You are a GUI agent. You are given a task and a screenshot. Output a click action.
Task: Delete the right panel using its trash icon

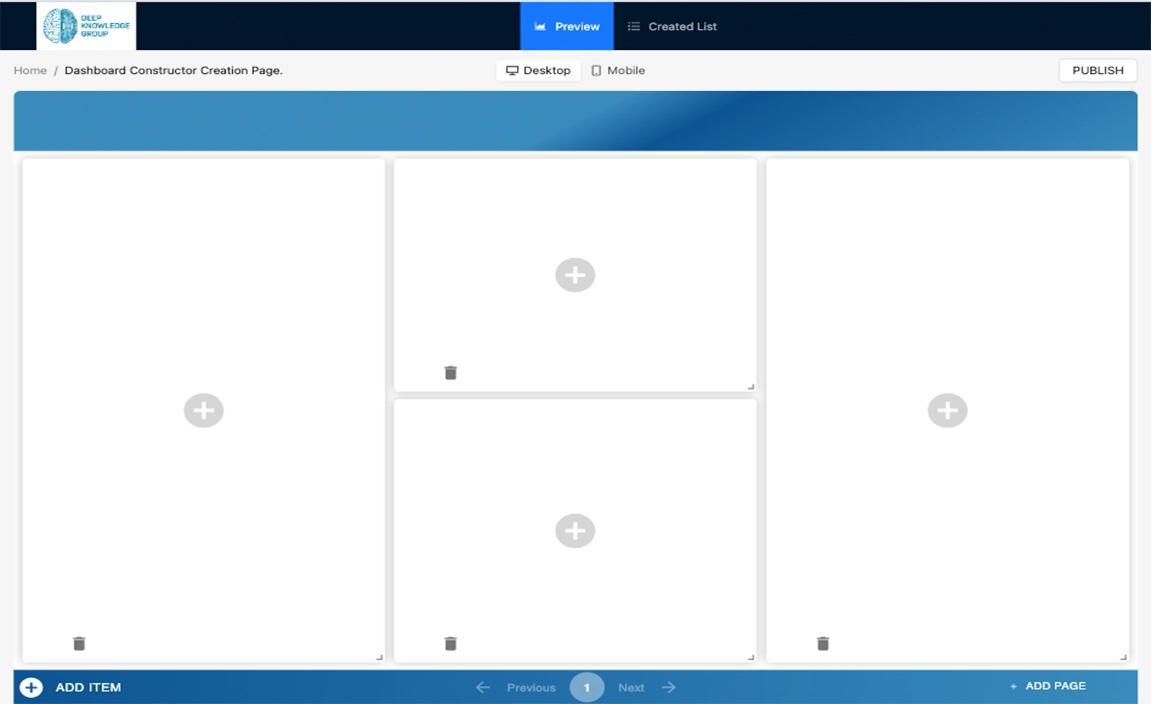[823, 643]
